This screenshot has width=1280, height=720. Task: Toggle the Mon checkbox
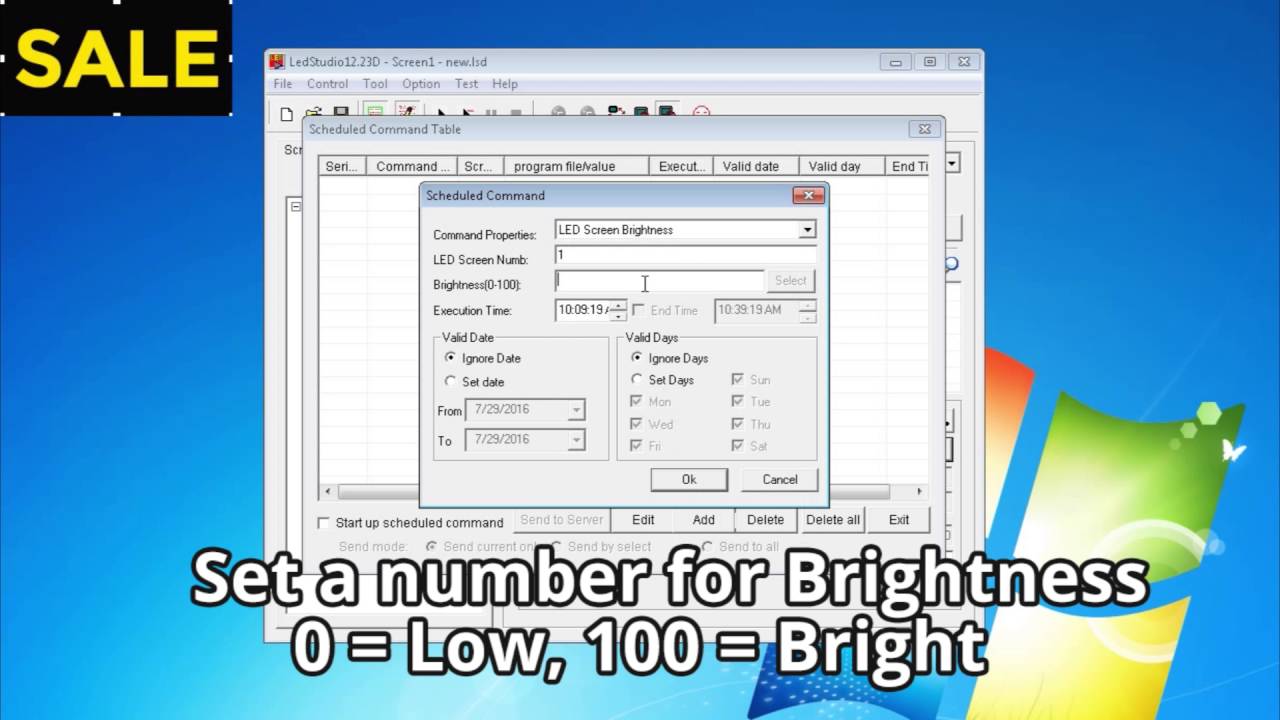636,402
